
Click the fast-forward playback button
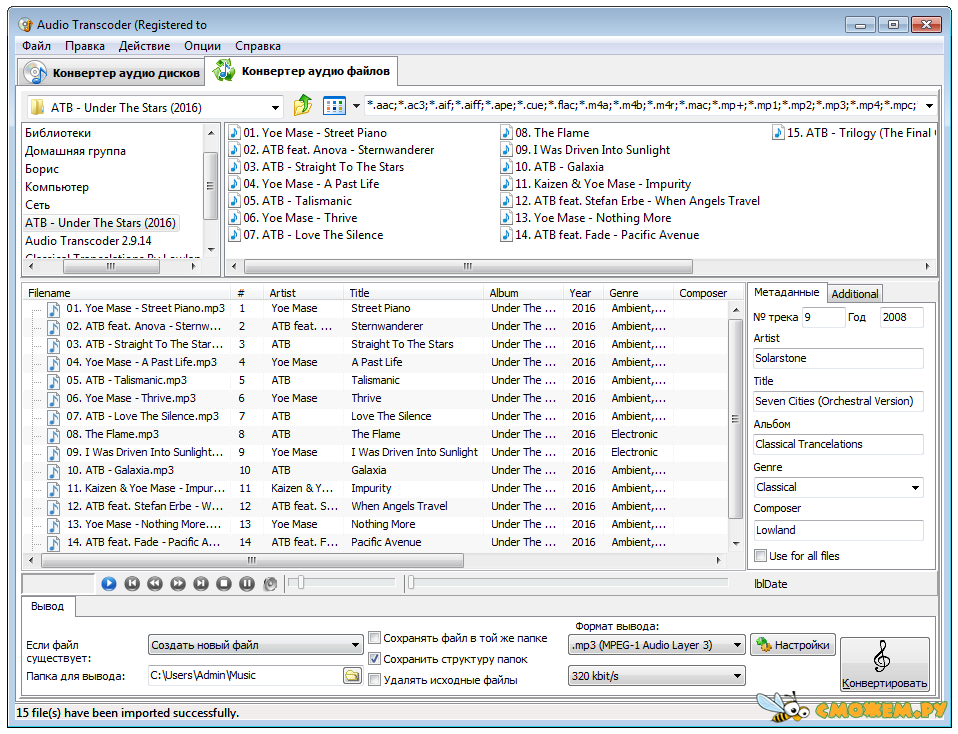(x=178, y=584)
